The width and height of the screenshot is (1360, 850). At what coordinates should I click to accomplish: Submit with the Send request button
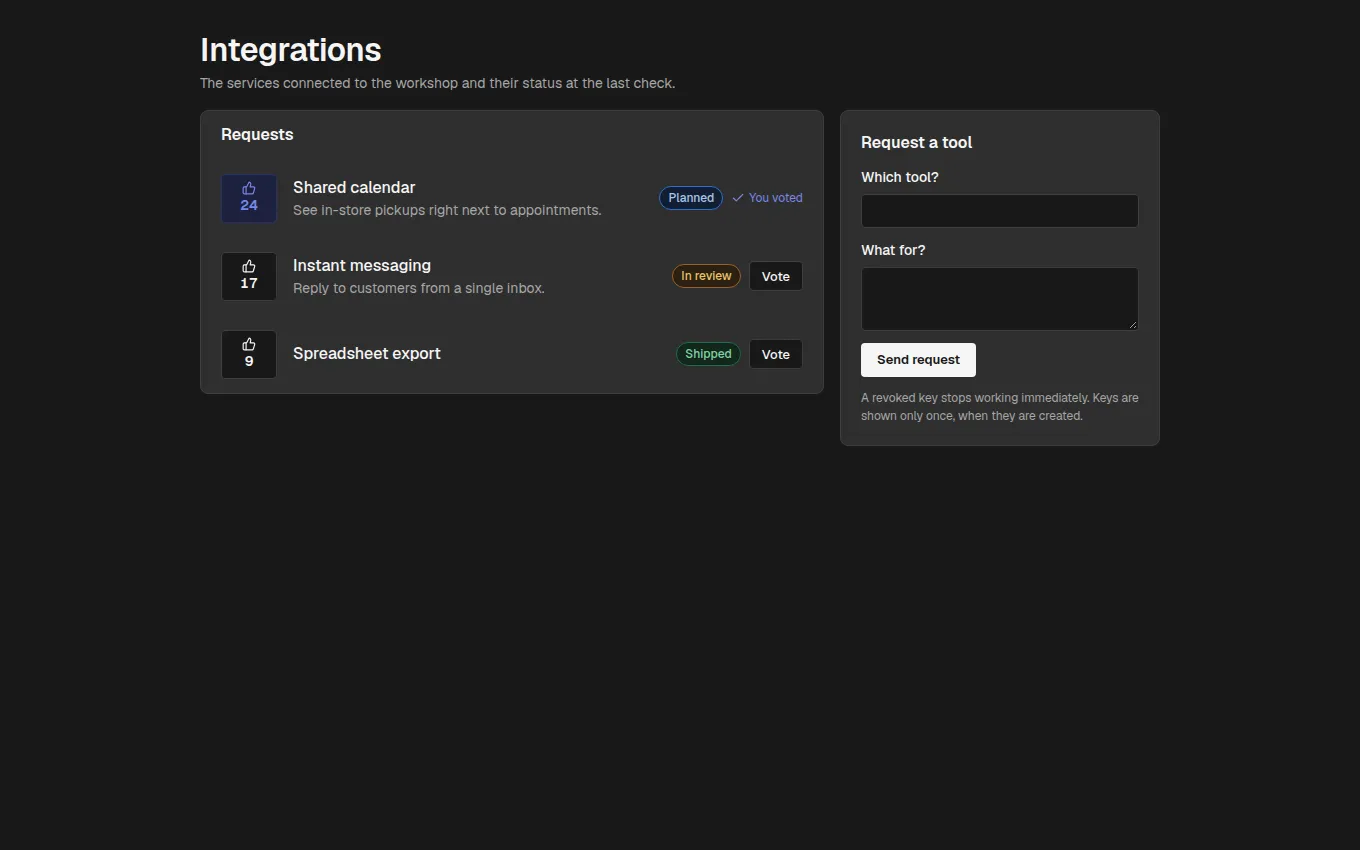[x=918, y=360]
